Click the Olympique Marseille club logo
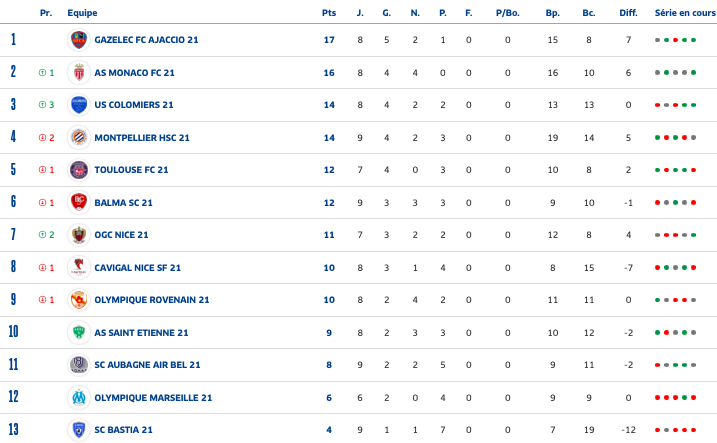 tap(79, 397)
